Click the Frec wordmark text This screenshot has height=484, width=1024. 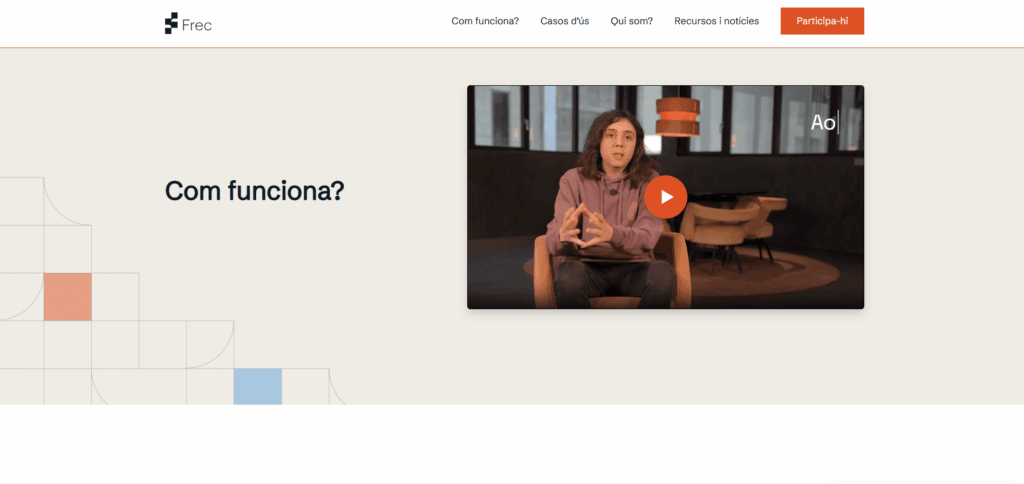197,25
